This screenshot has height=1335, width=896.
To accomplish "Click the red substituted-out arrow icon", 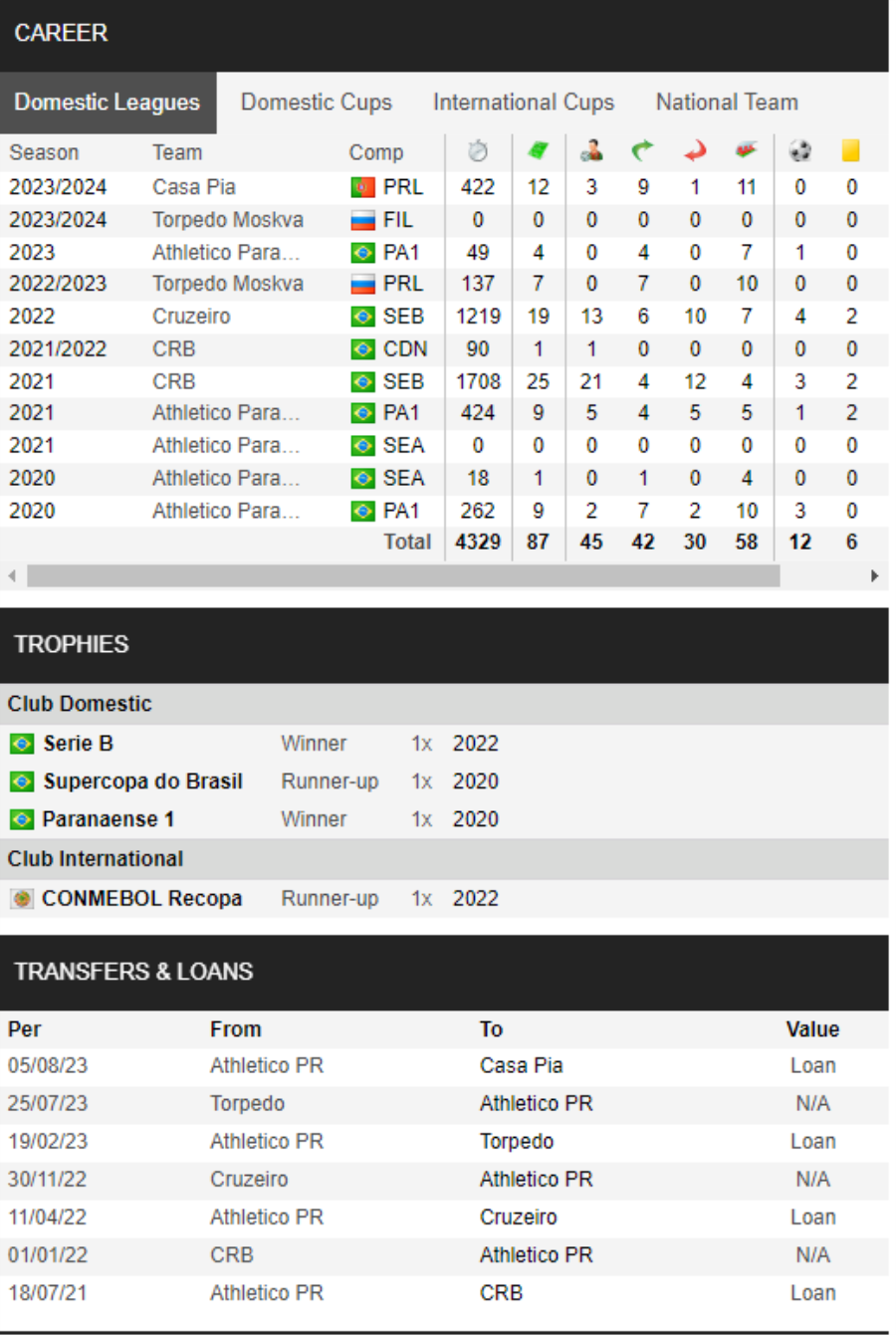I will pos(695,151).
